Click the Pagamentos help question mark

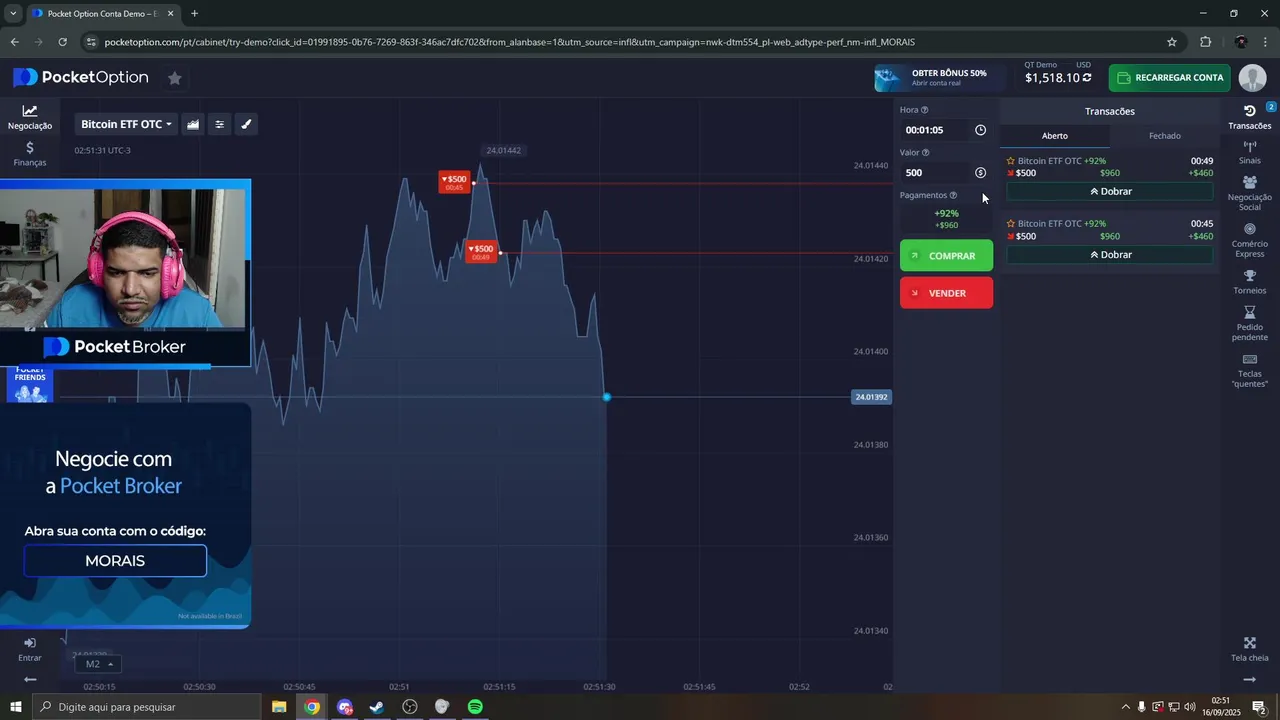pos(953,196)
